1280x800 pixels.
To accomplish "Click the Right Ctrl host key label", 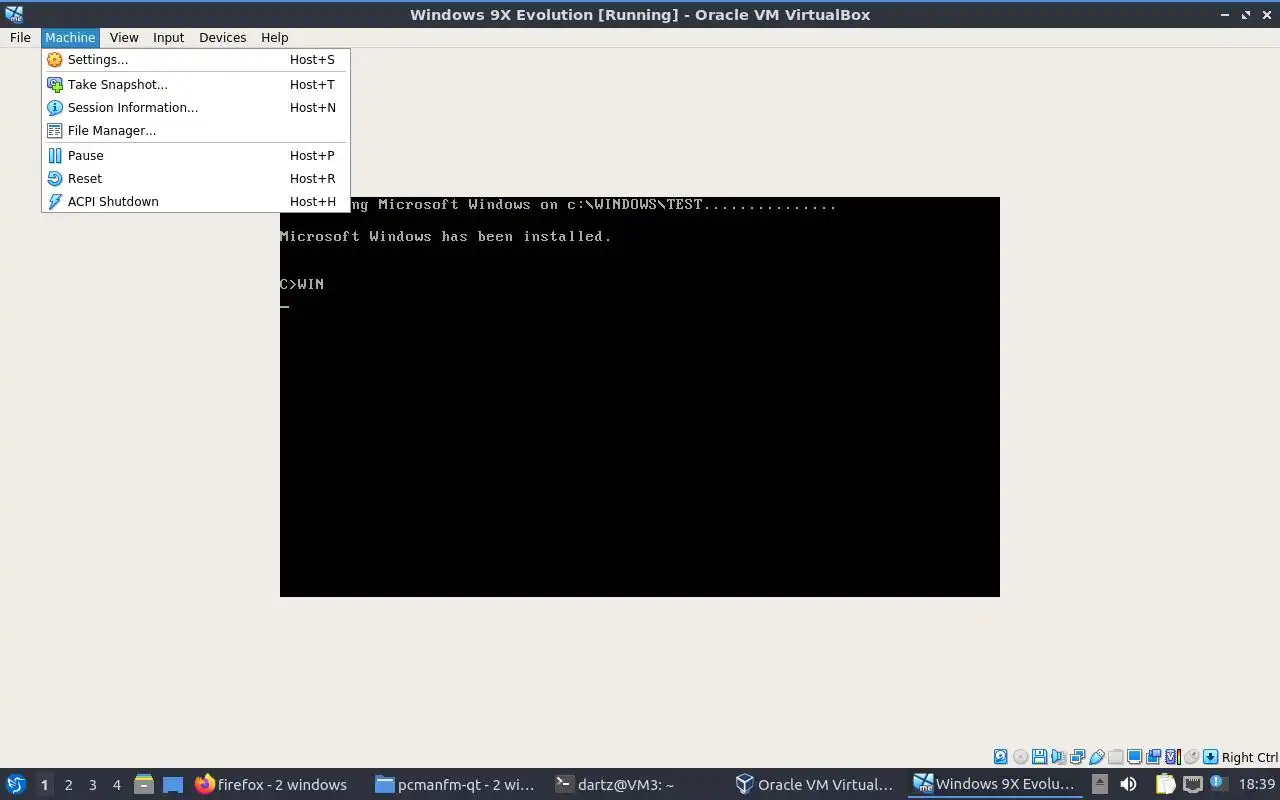I will [1250, 757].
